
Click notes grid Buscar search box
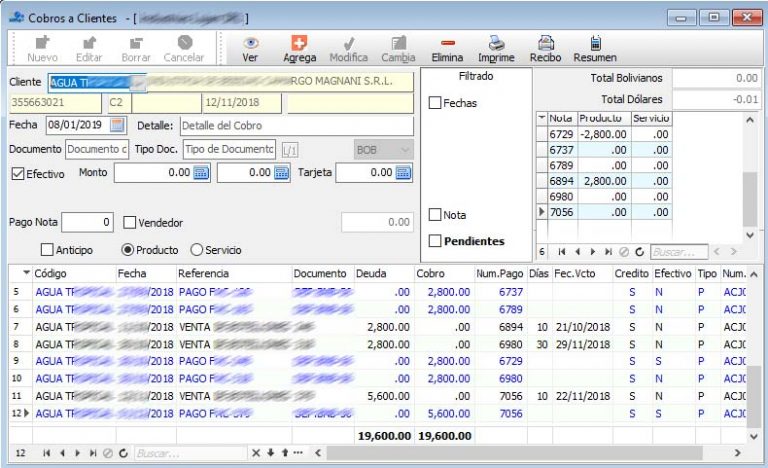coord(678,252)
